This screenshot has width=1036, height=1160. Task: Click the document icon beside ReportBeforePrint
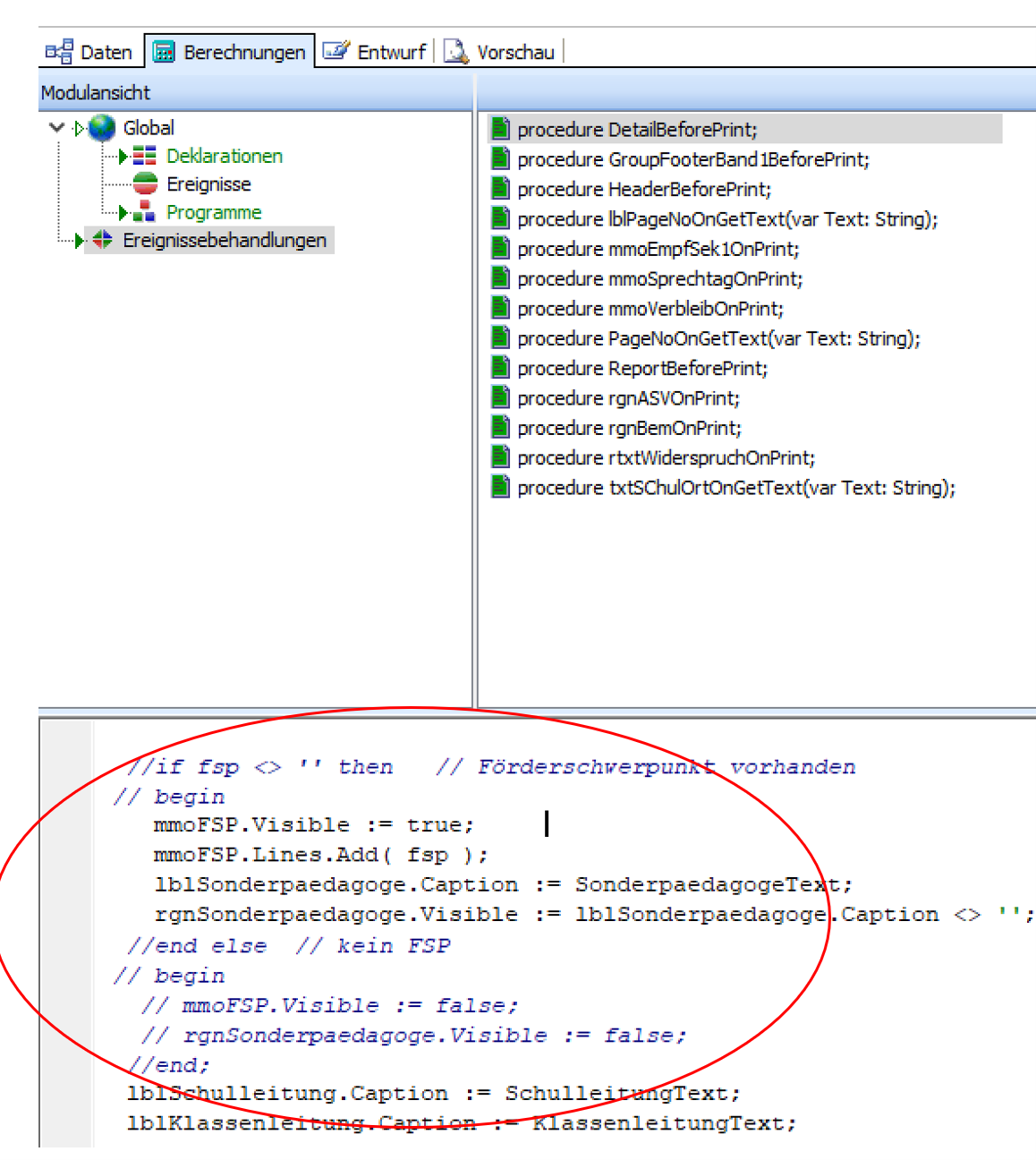(501, 368)
